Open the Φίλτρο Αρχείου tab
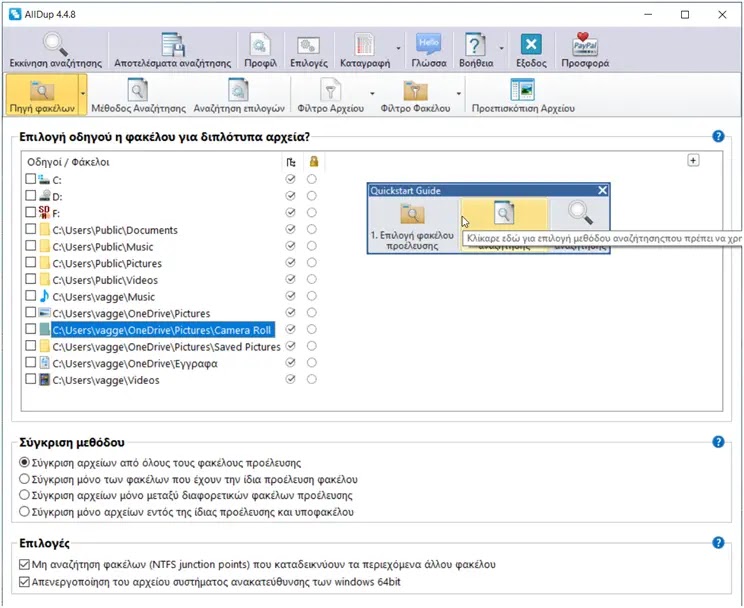The width and height of the screenshot is (744, 608). [x=330, y=95]
